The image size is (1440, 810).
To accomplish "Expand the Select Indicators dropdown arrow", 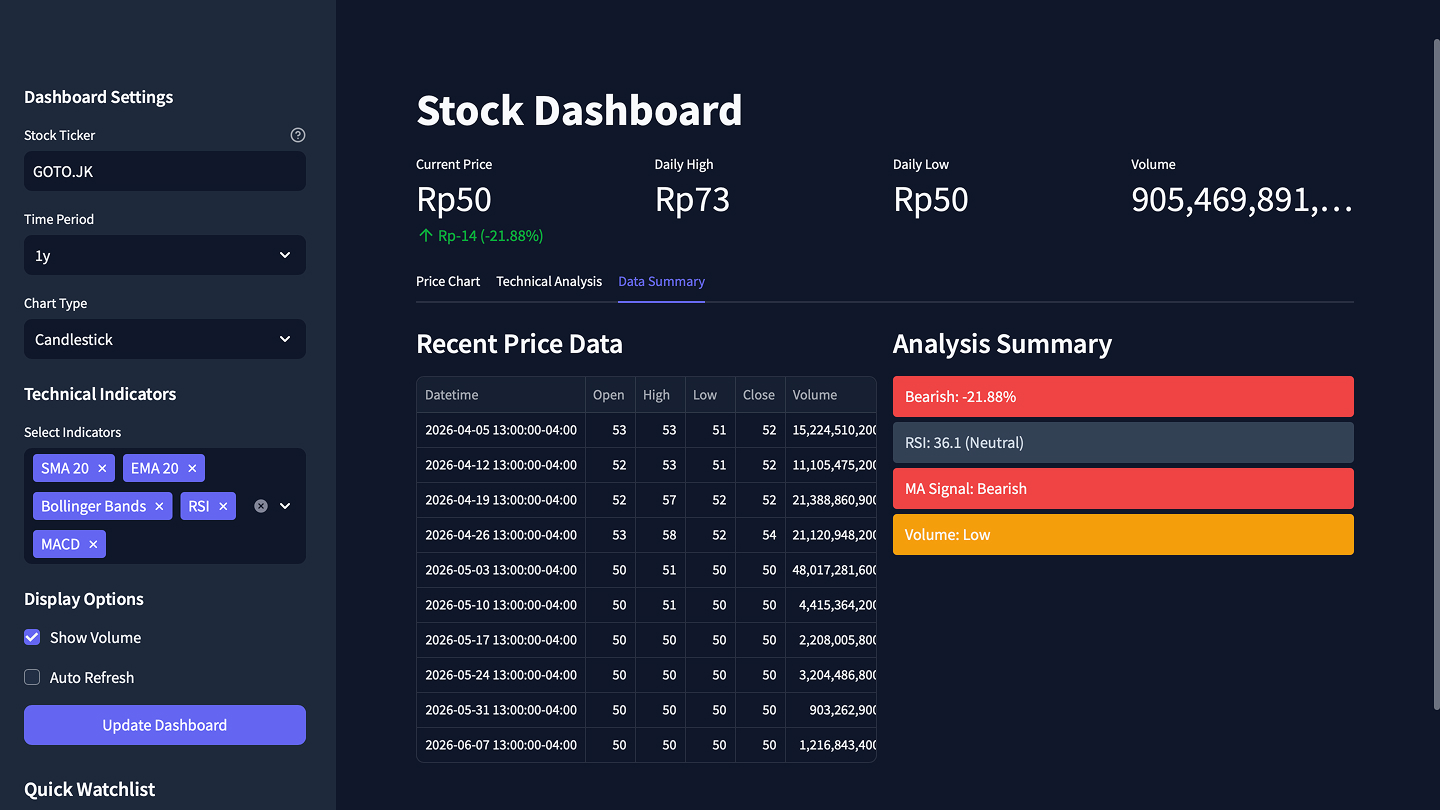I will click(285, 506).
